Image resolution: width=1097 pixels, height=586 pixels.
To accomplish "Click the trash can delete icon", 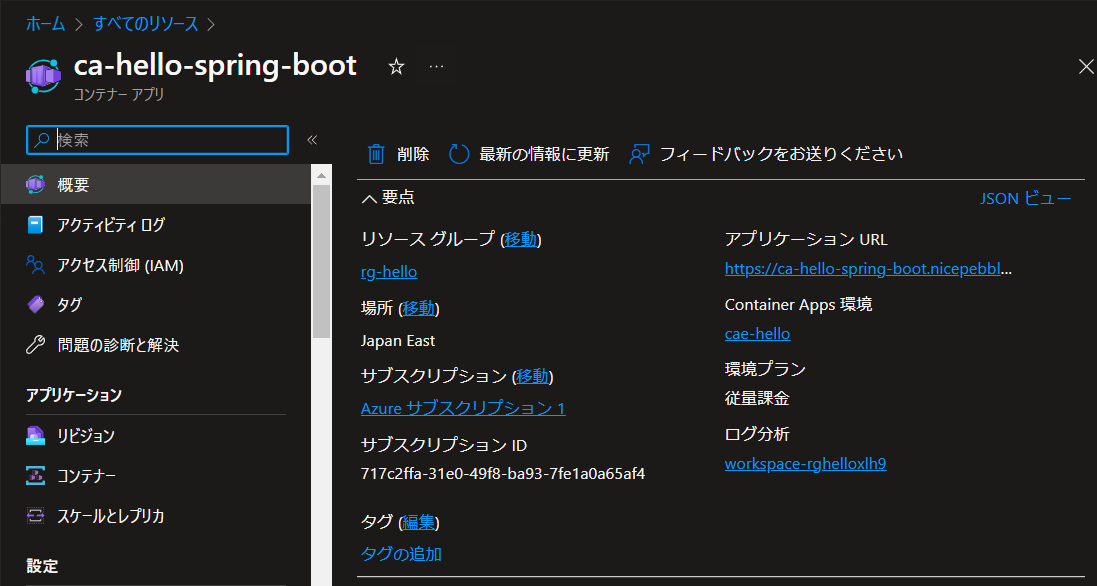I will tap(376, 154).
